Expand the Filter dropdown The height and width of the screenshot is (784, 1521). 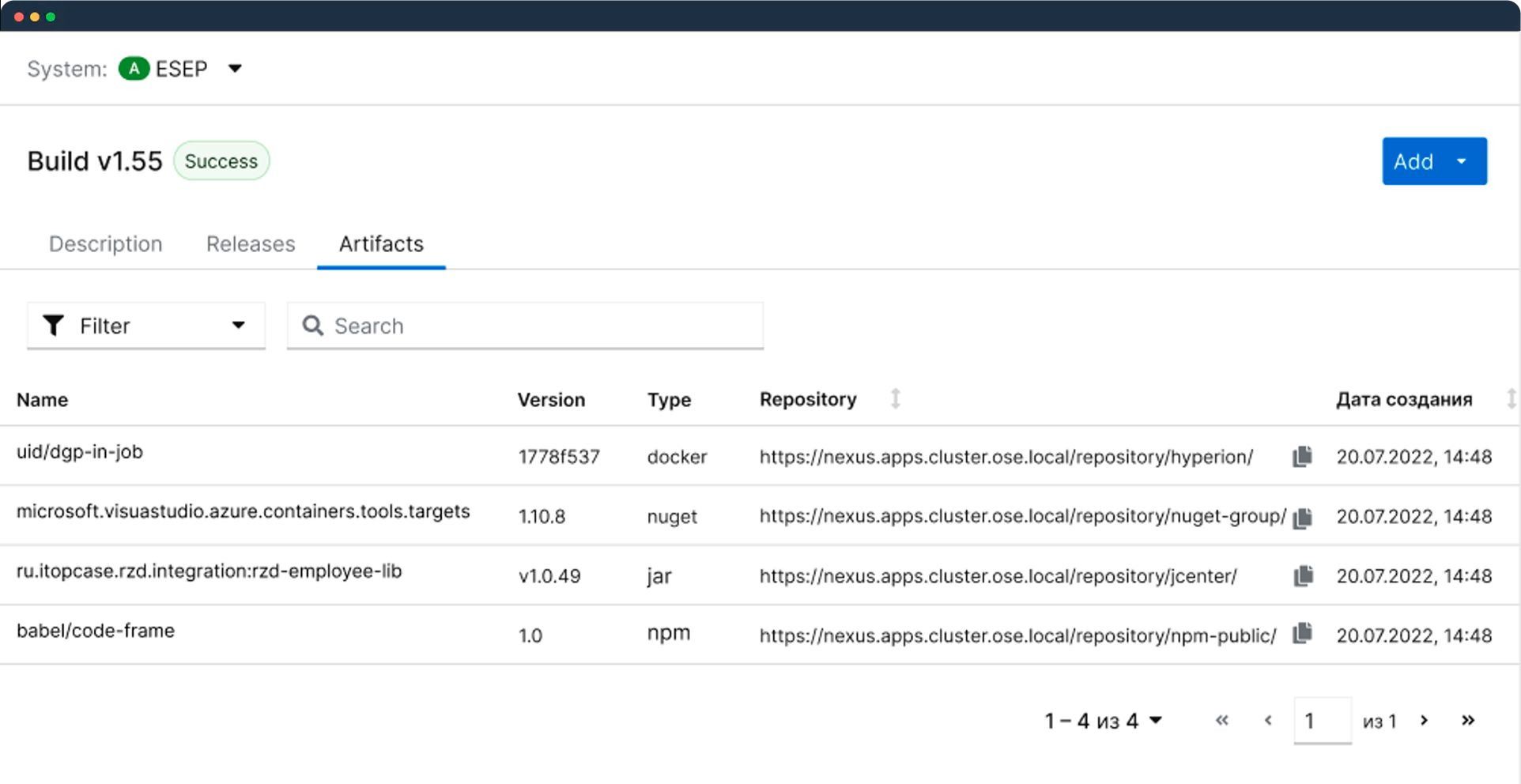(x=238, y=326)
